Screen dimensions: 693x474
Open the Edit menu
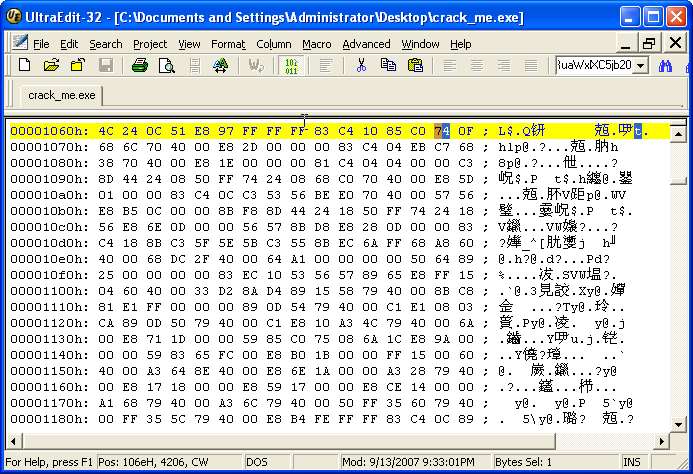click(x=69, y=44)
